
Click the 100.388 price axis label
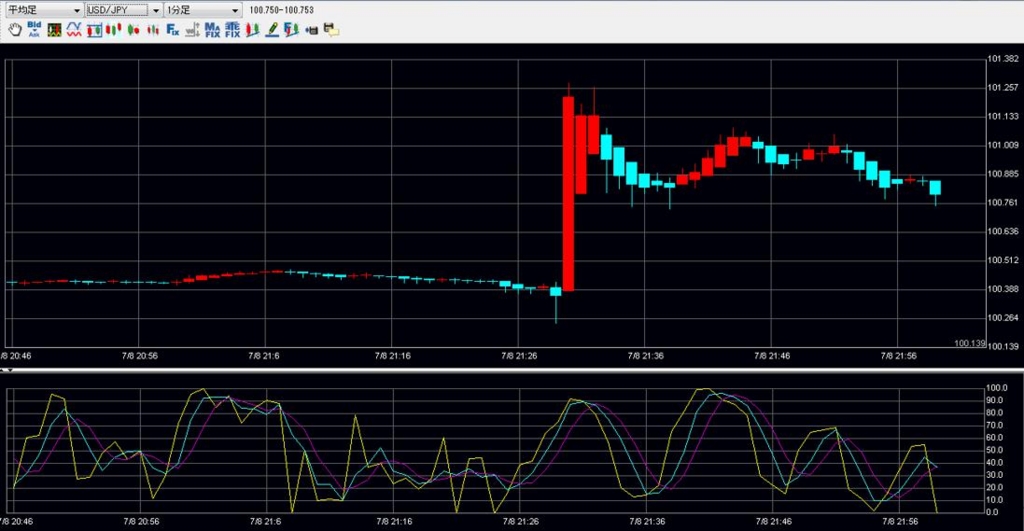pyautogui.click(x=1002, y=289)
